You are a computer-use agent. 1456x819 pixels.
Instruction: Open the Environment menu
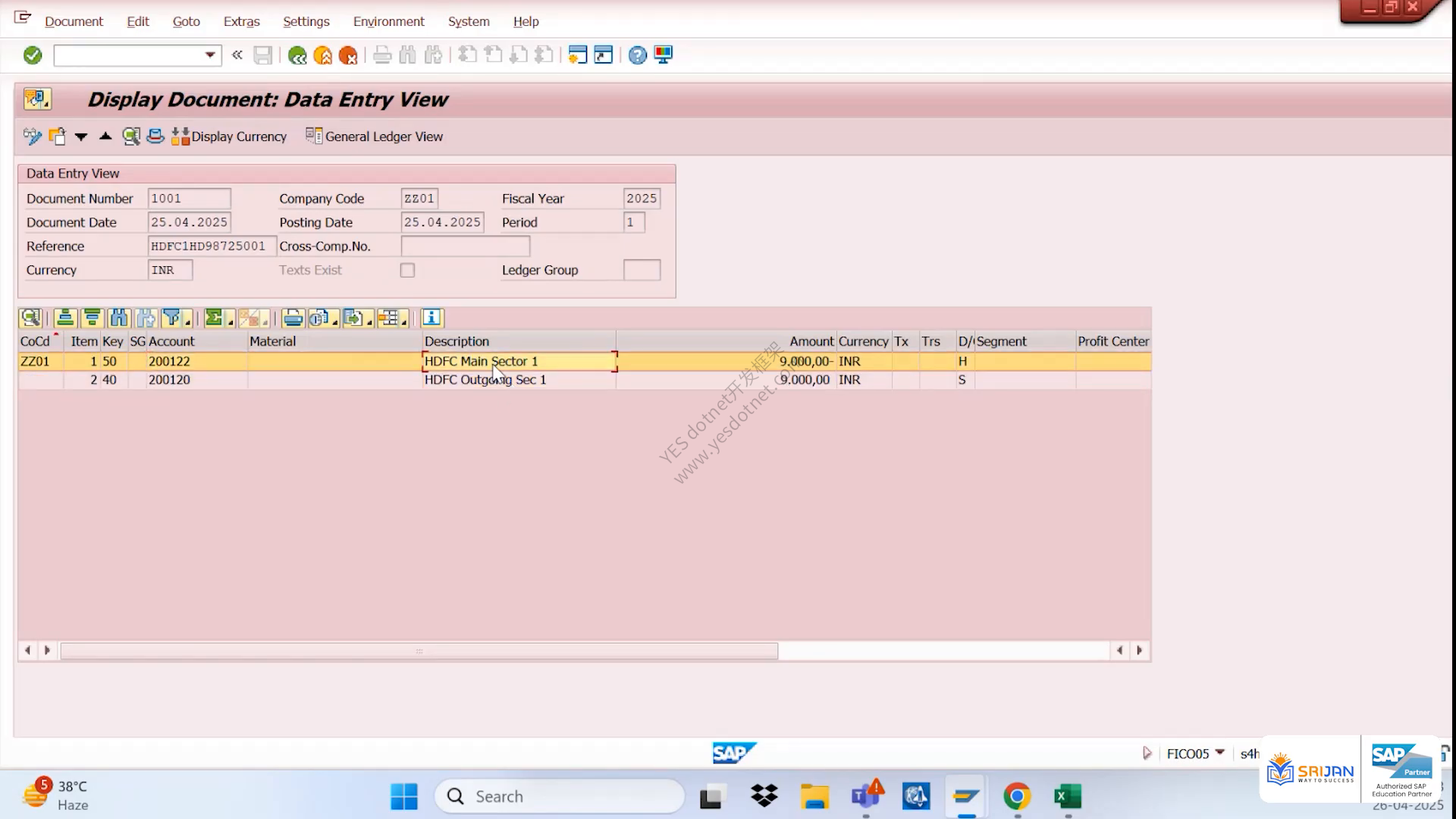388,21
